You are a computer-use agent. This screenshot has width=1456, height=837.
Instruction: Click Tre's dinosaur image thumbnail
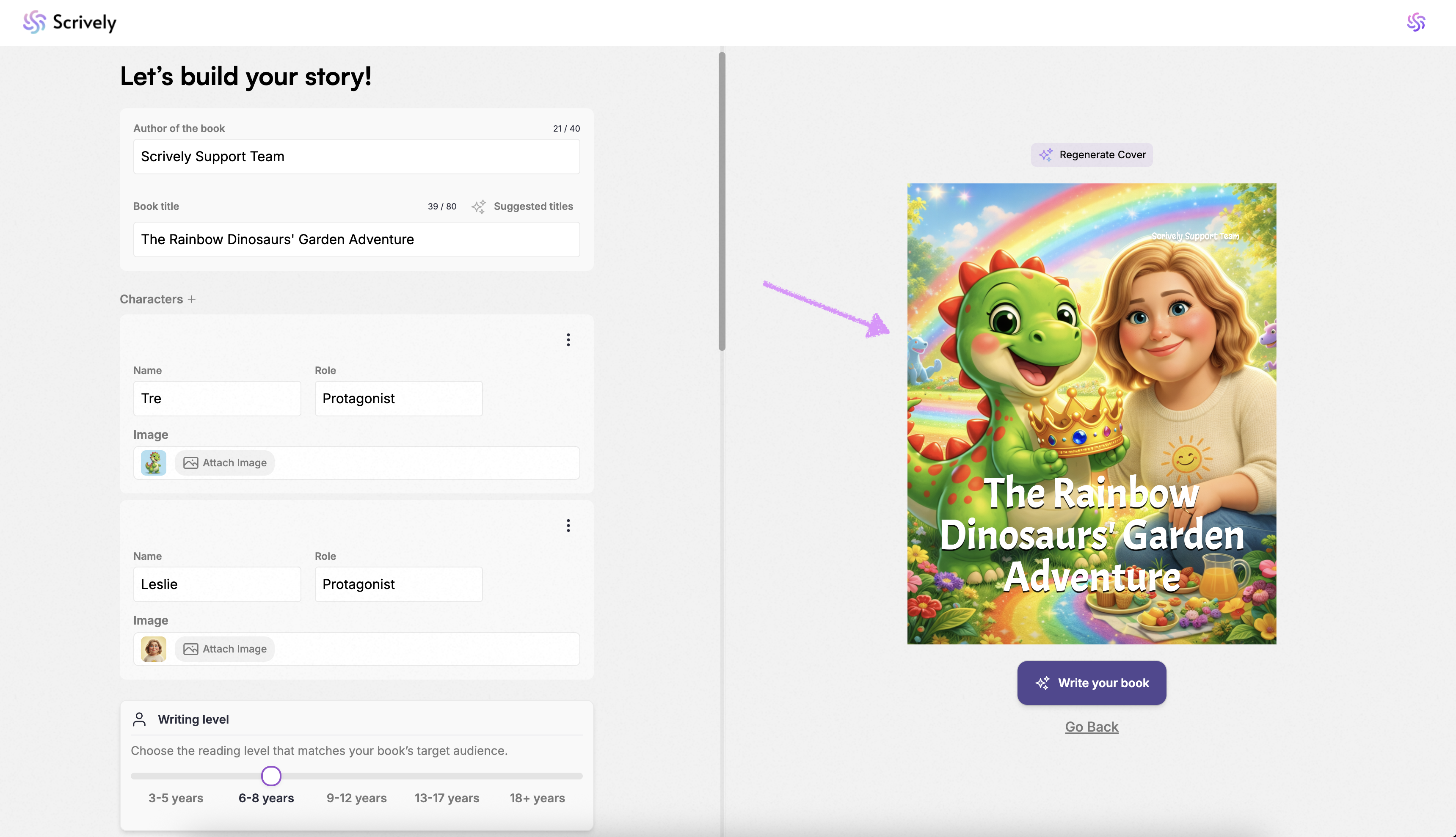click(154, 463)
